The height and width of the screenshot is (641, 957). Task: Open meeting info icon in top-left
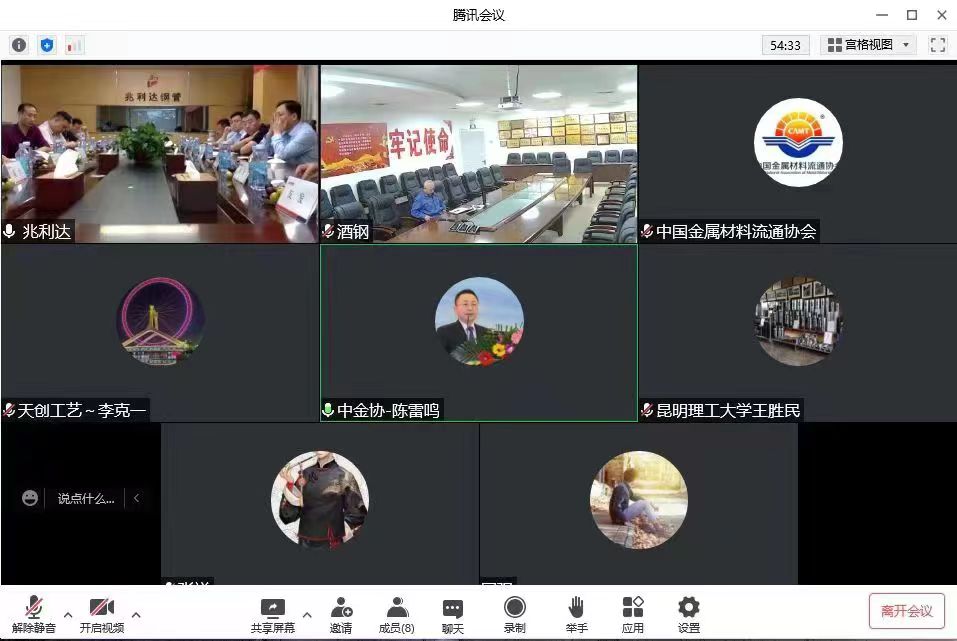click(x=18, y=45)
